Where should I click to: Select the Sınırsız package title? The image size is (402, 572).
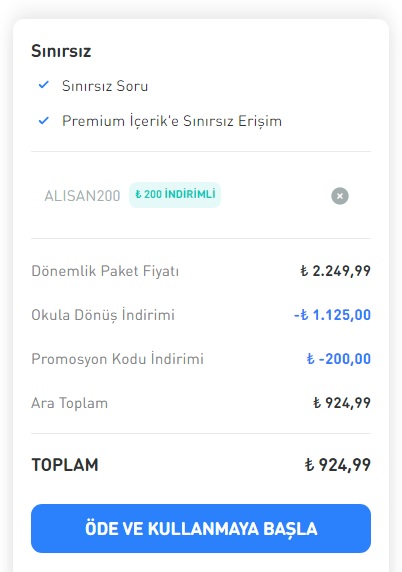click(61, 51)
